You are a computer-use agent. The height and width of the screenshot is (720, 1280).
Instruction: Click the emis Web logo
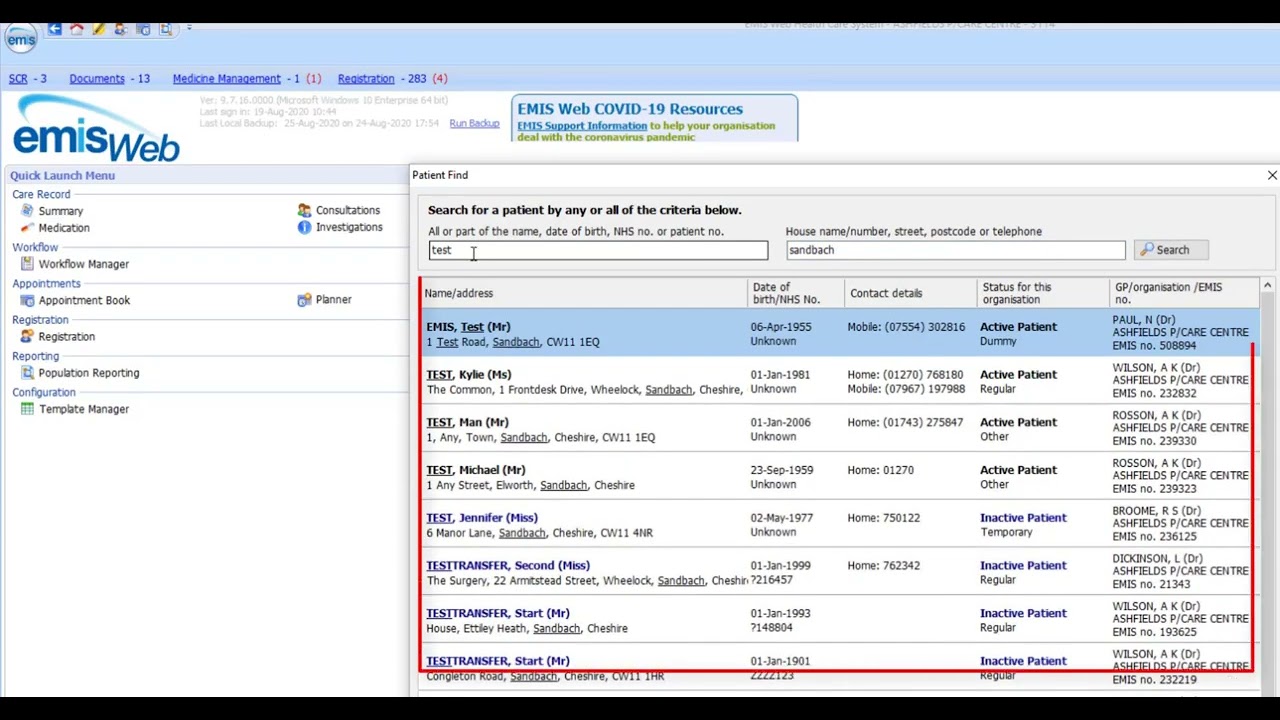tap(96, 128)
